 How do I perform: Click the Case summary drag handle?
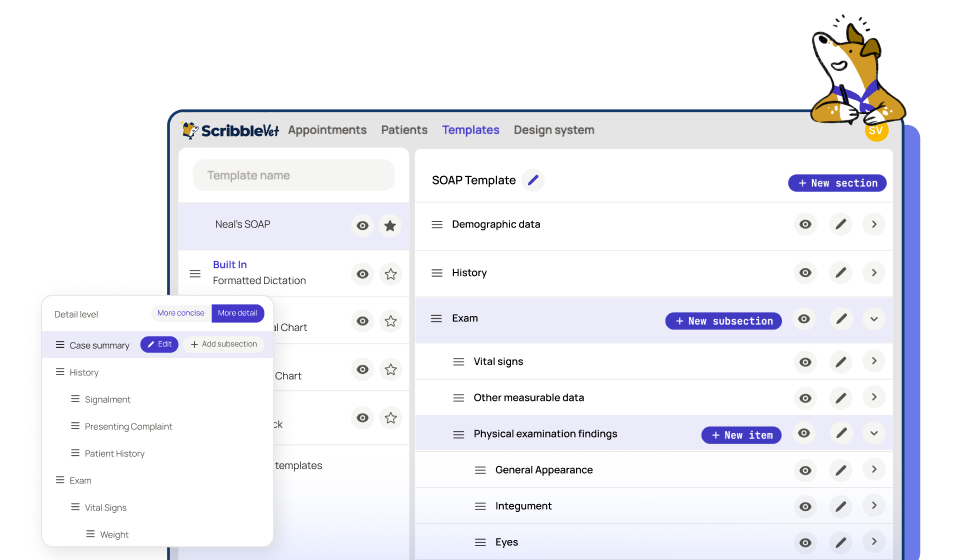pos(60,345)
